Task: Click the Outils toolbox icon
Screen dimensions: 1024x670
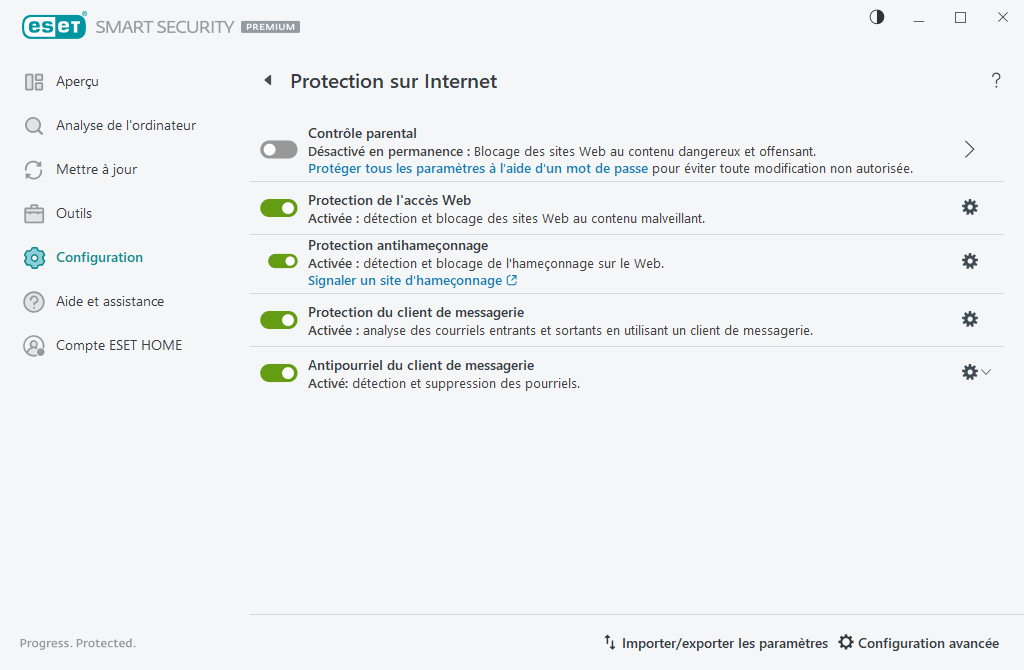Action: click(34, 213)
